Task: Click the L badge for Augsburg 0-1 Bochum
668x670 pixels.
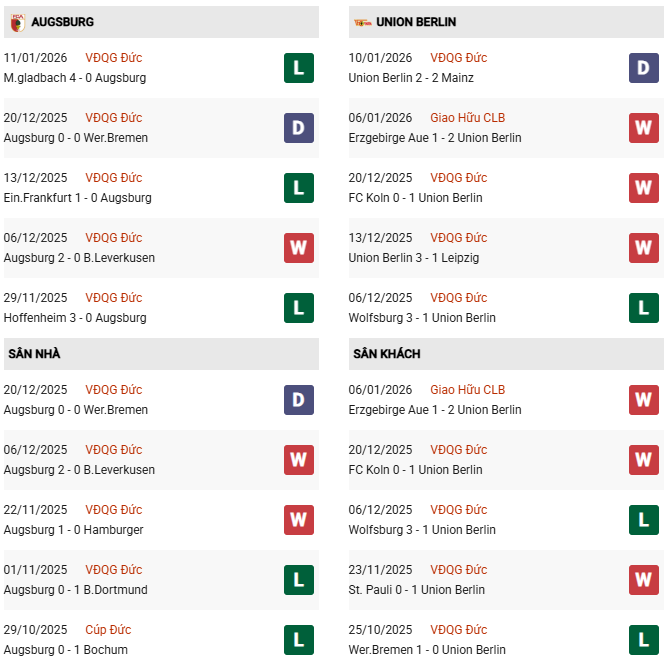Action: pos(298,640)
